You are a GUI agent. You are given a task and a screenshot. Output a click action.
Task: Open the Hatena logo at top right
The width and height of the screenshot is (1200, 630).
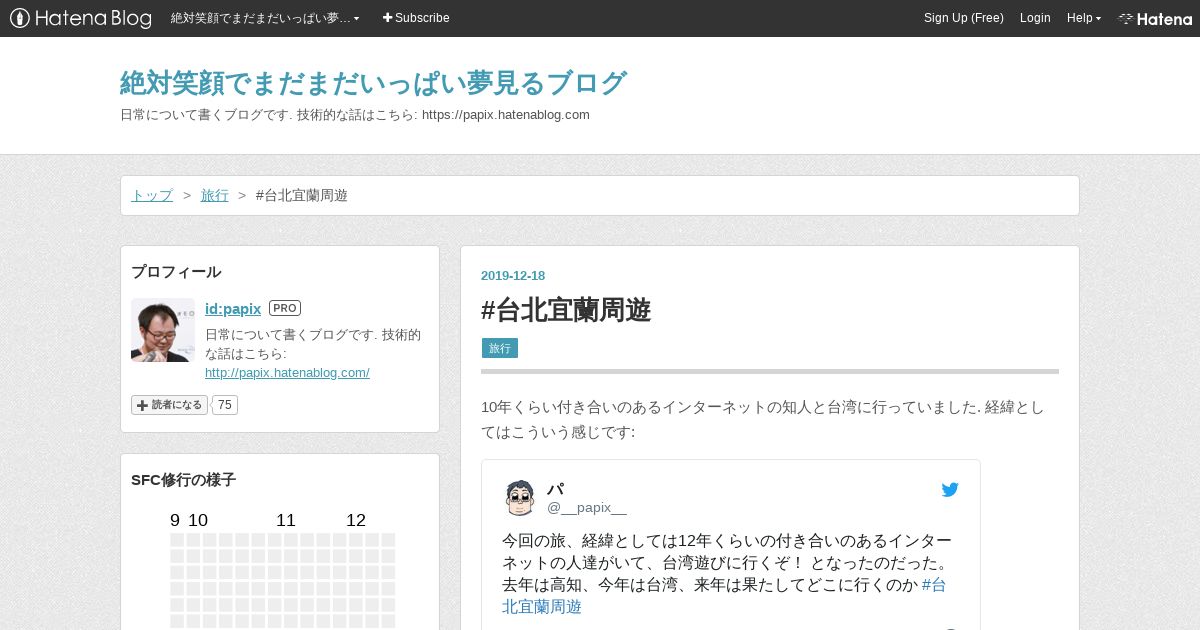1155,18
